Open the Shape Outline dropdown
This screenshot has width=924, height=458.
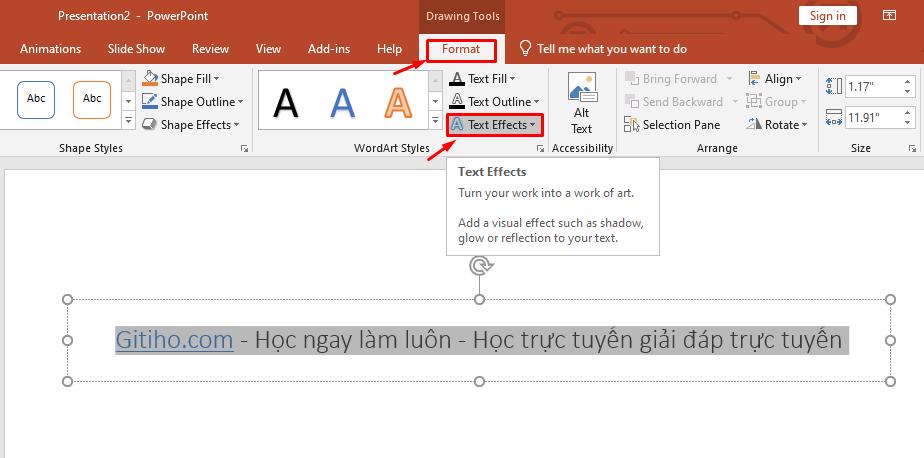tap(200, 102)
